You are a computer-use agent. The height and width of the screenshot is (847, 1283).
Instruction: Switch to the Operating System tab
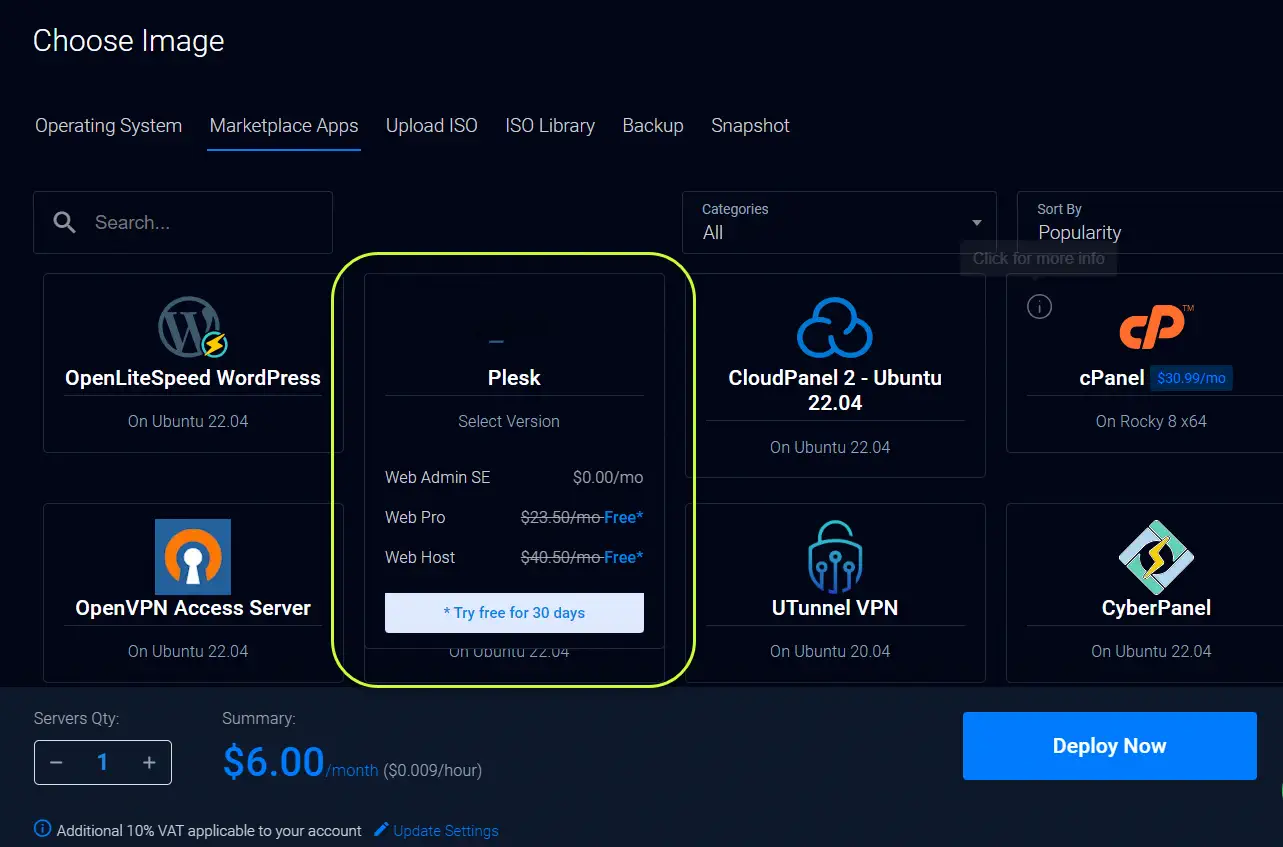[x=109, y=126]
